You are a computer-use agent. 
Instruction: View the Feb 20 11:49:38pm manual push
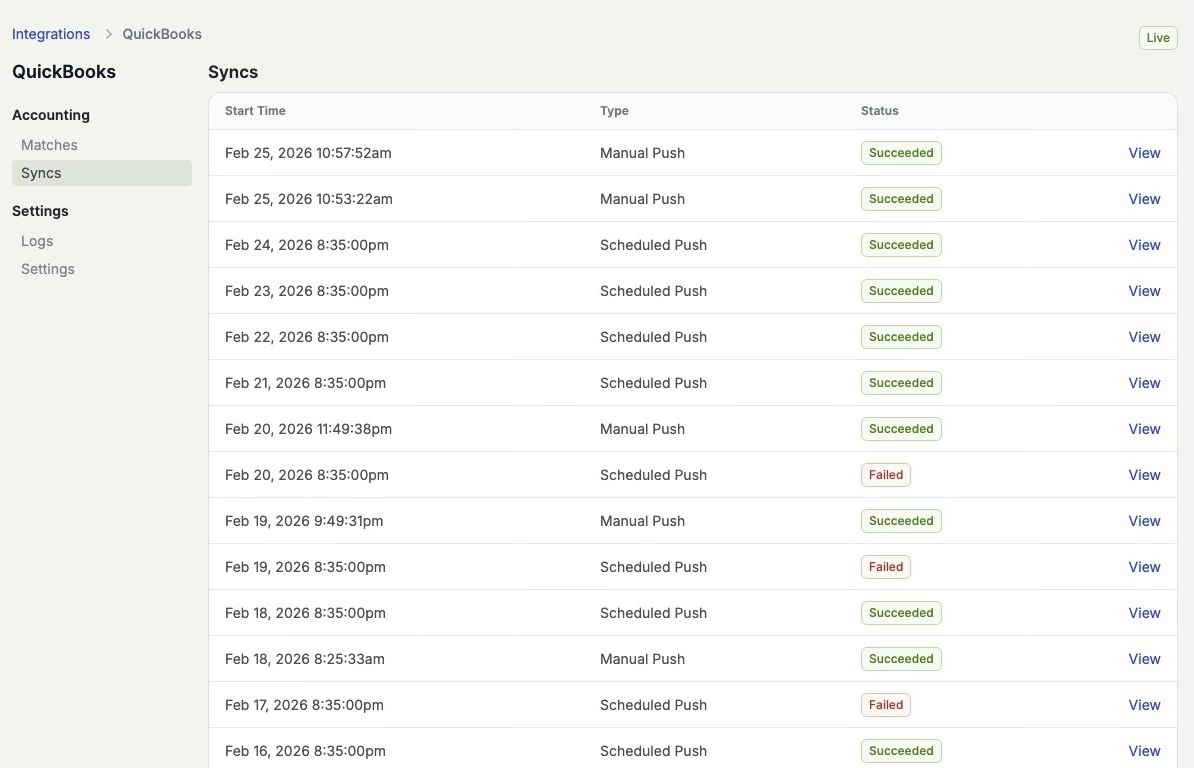tap(1144, 429)
